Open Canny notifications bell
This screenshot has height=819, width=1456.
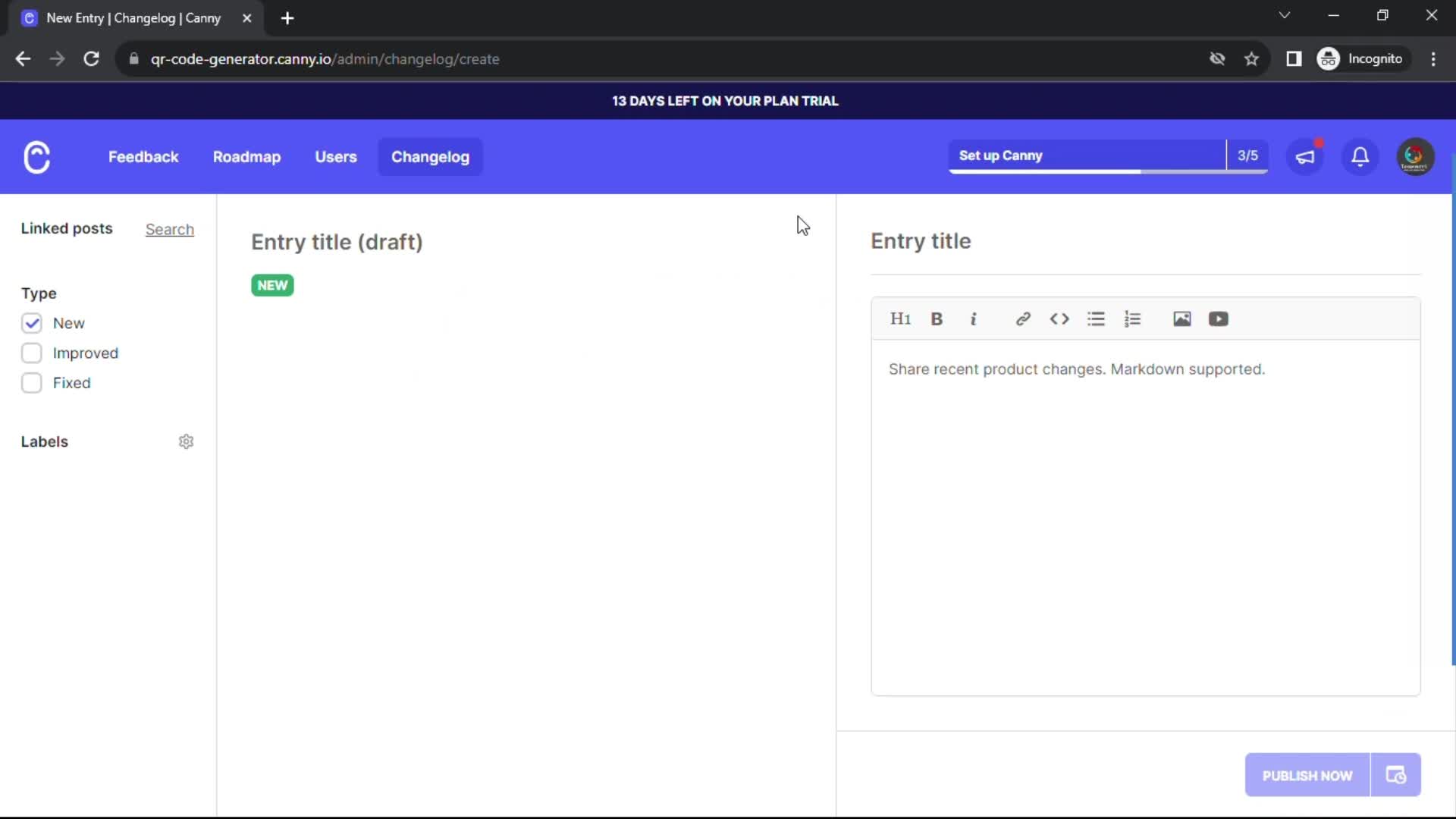click(1360, 157)
